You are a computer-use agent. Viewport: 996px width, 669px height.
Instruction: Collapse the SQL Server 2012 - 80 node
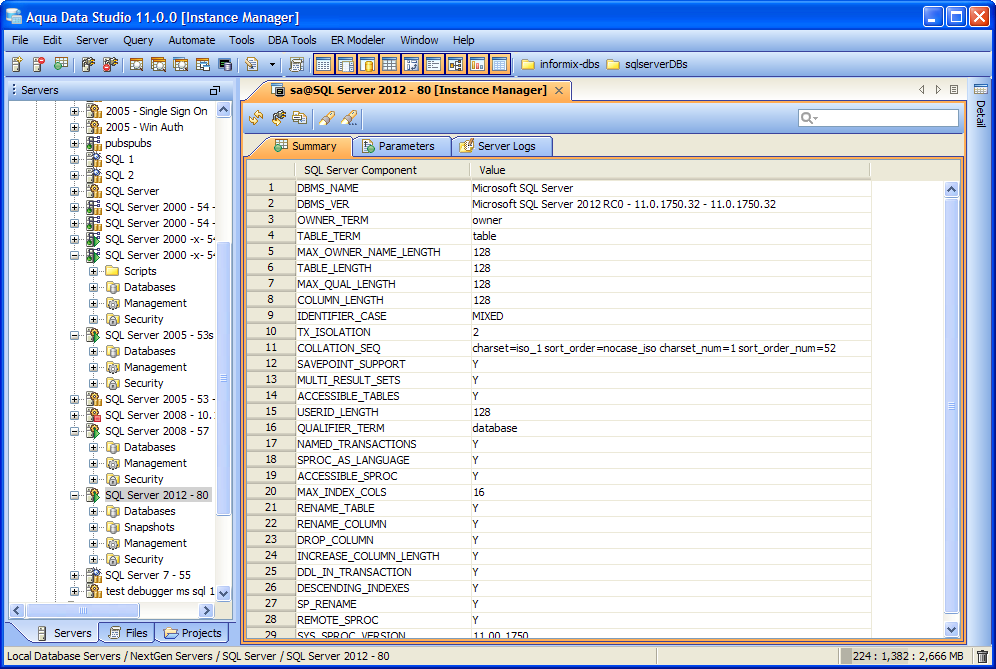point(75,495)
